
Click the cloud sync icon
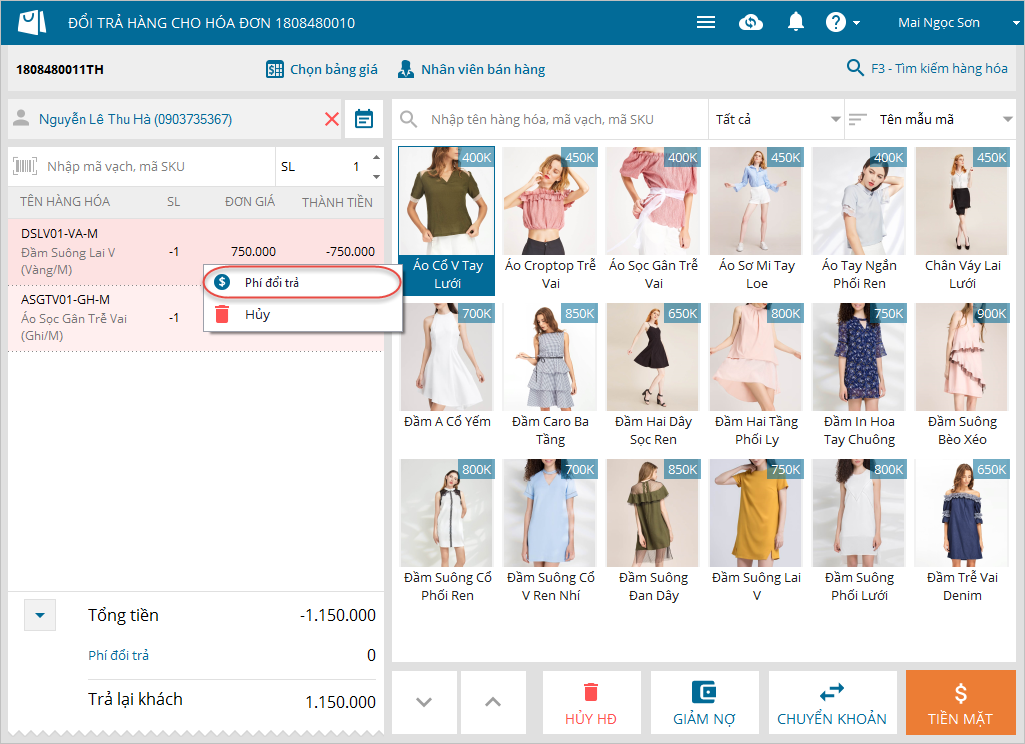(x=751, y=22)
